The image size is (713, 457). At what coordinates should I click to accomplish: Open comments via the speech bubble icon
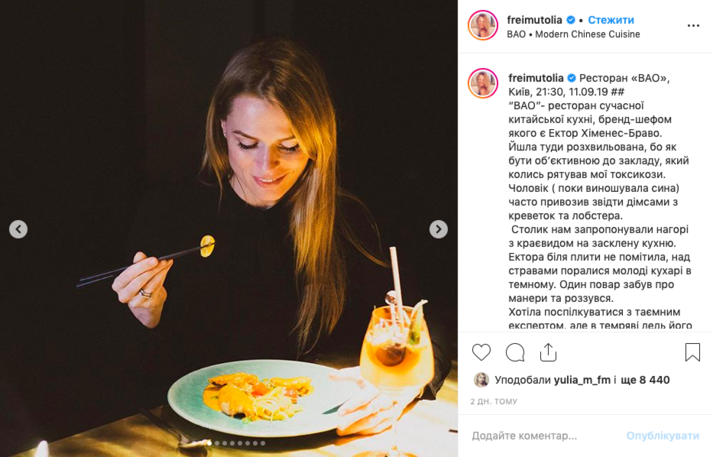515,352
